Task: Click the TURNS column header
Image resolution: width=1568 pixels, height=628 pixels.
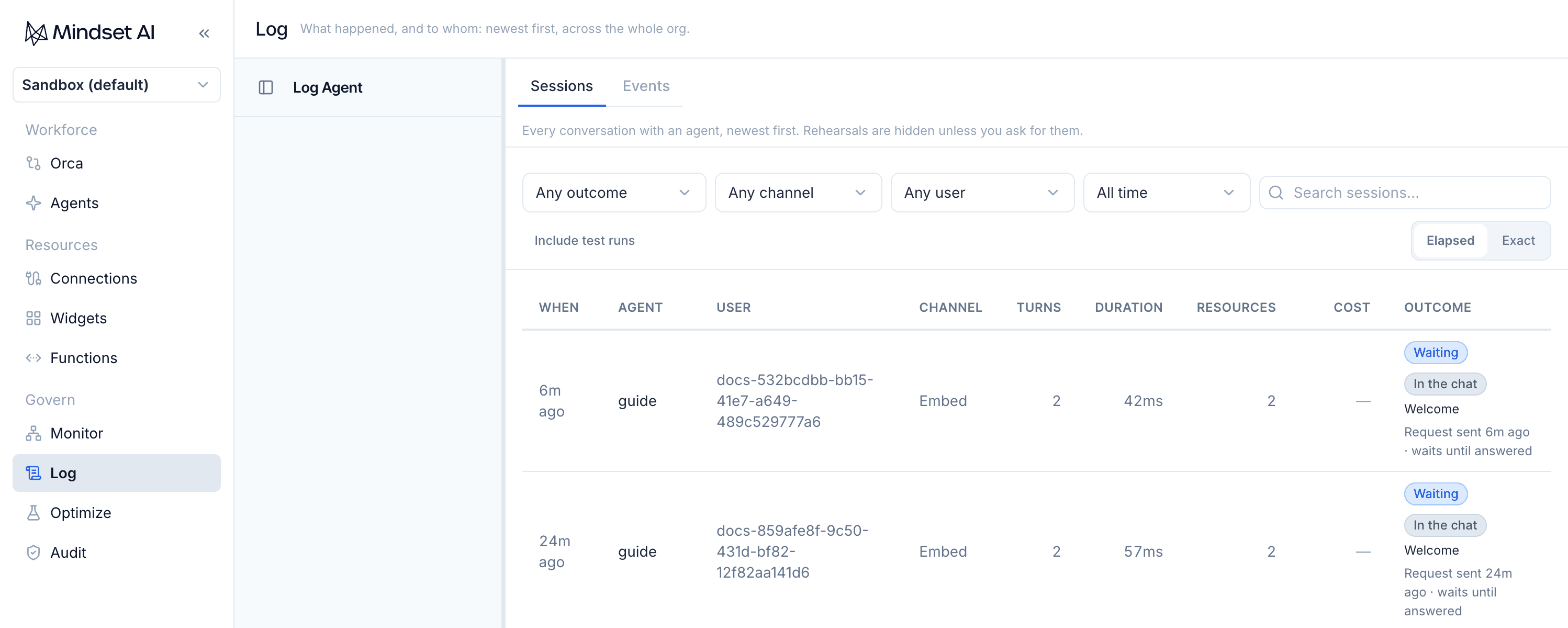Action: (1039, 308)
